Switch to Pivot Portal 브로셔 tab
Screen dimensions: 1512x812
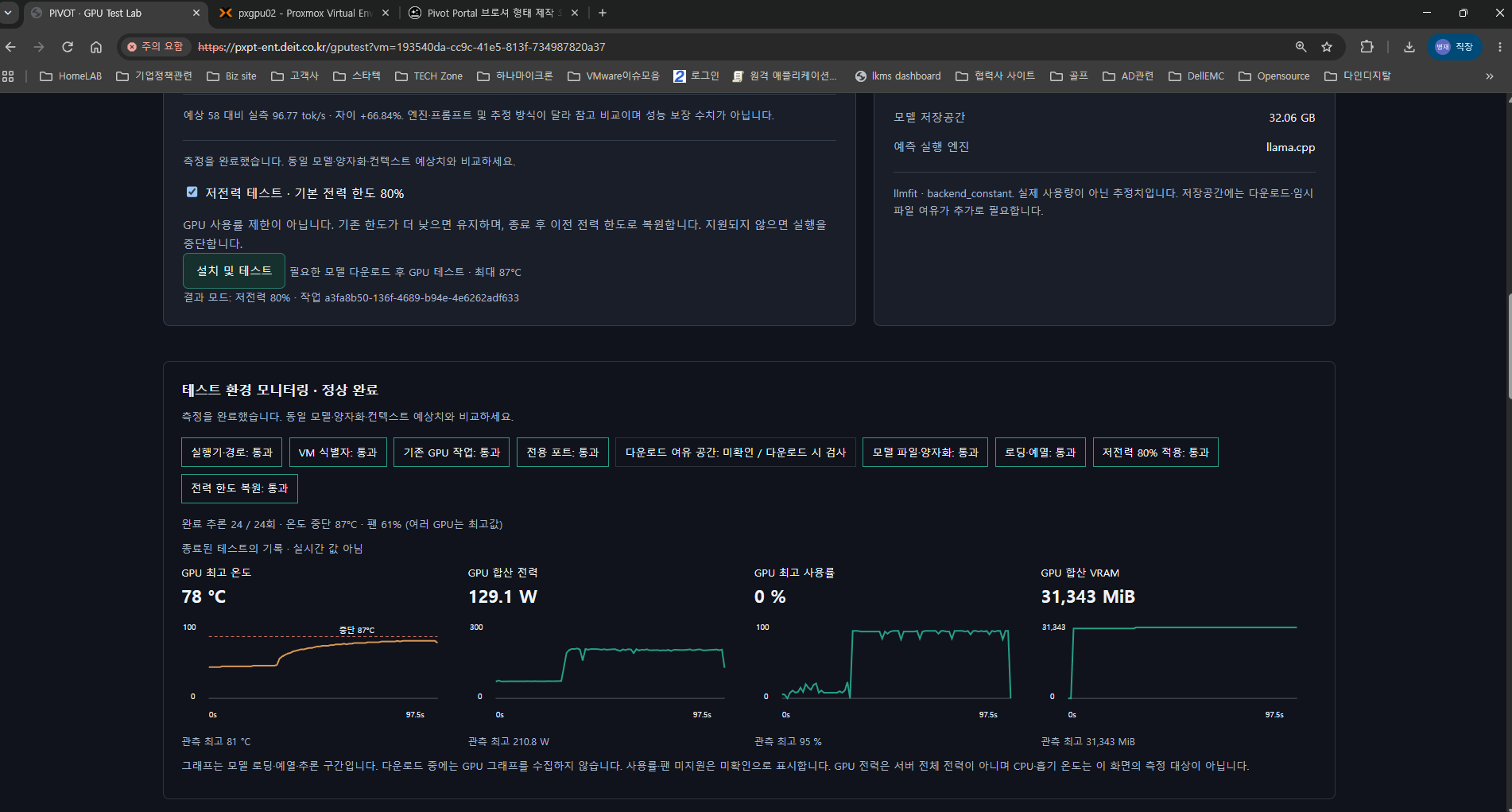493,13
